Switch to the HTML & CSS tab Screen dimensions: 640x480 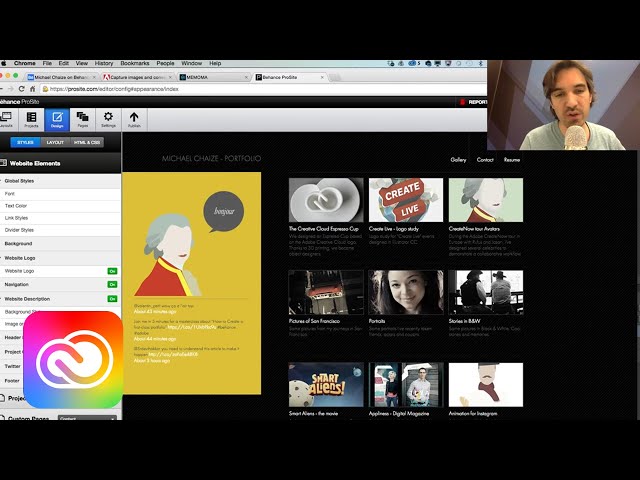coord(87,142)
